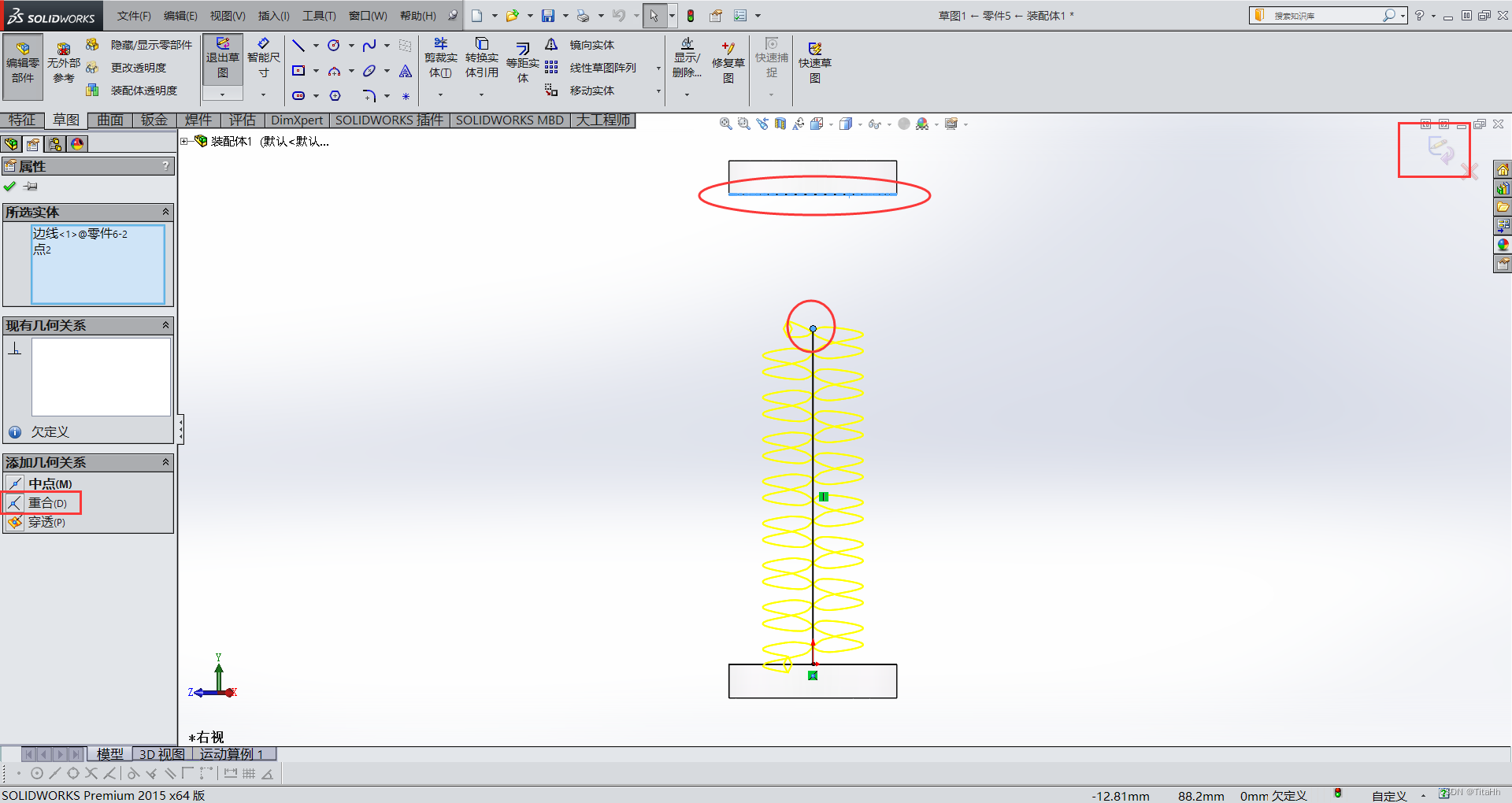The height and width of the screenshot is (803, 1512).
Task: Select the Sketch Fillet tool
Action: coord(369,96)
